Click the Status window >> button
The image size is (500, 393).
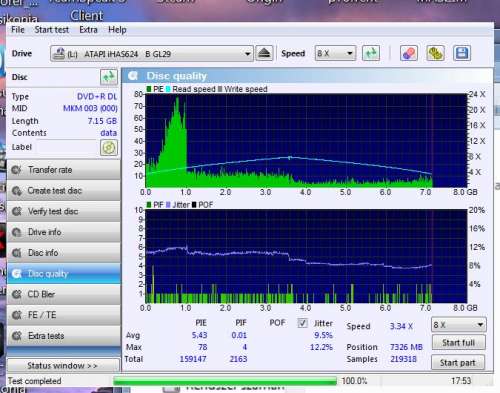tap(63, 366)
